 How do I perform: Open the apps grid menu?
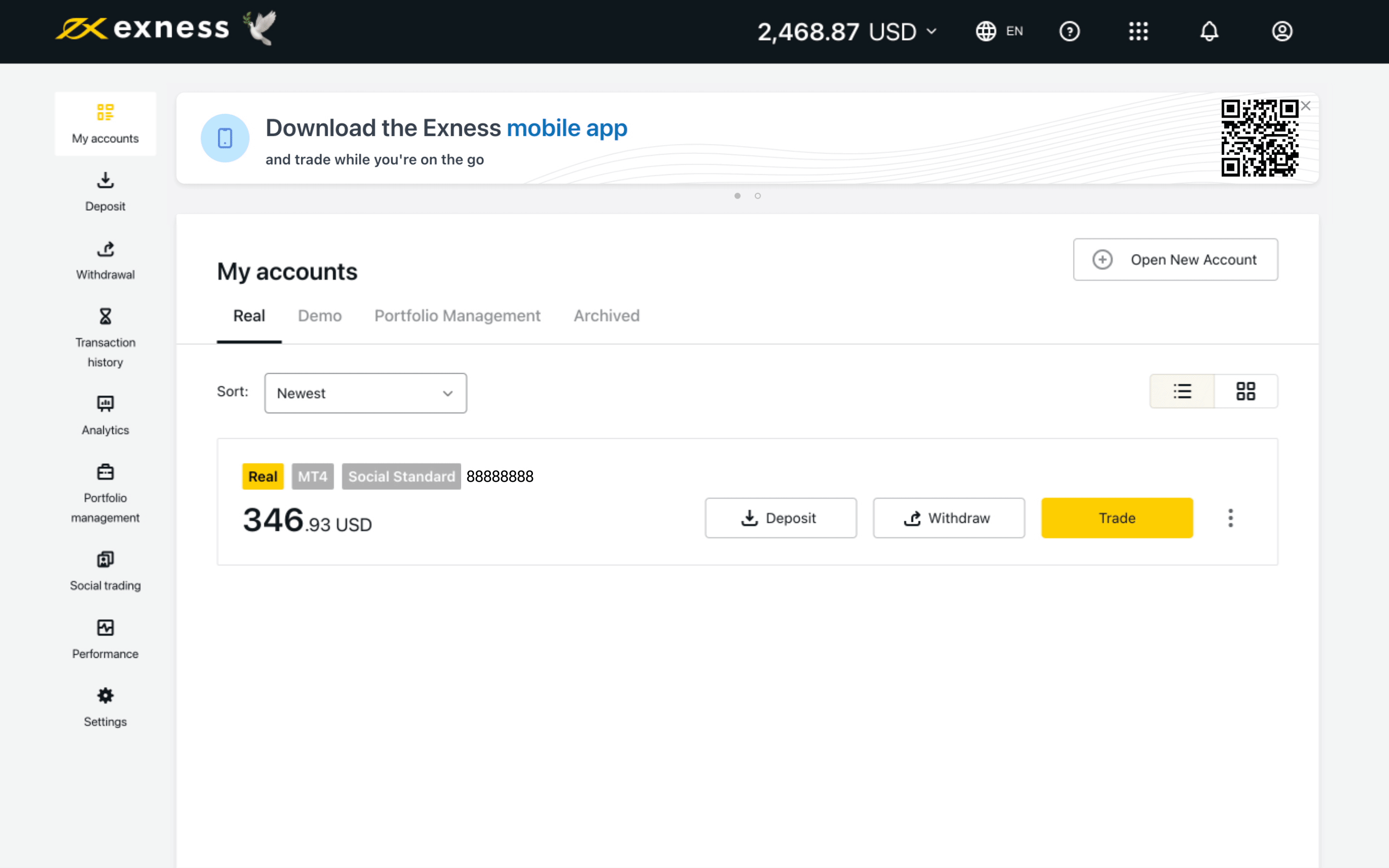[1139, 31]
